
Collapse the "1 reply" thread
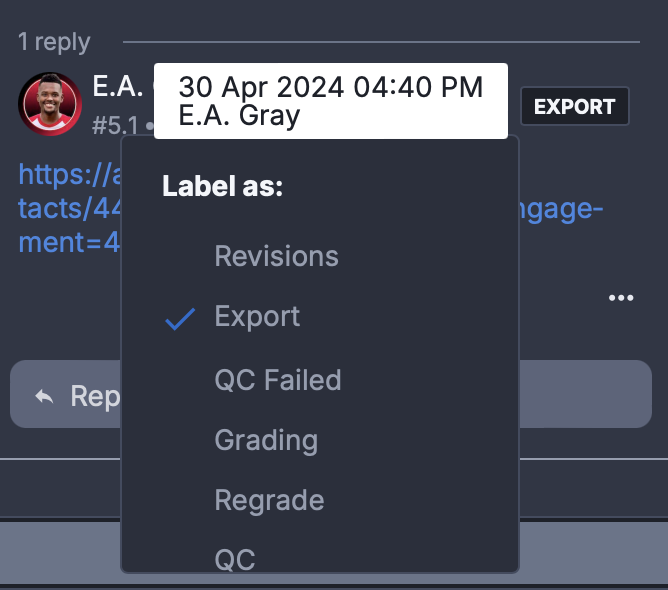(54, 42)
